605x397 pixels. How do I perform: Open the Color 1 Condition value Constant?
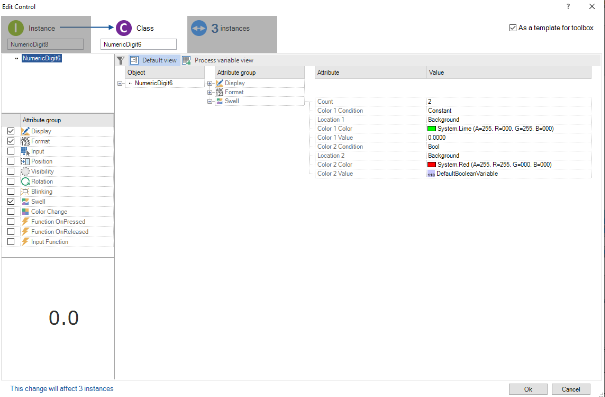pyautogui.click(x=509, y=111)
